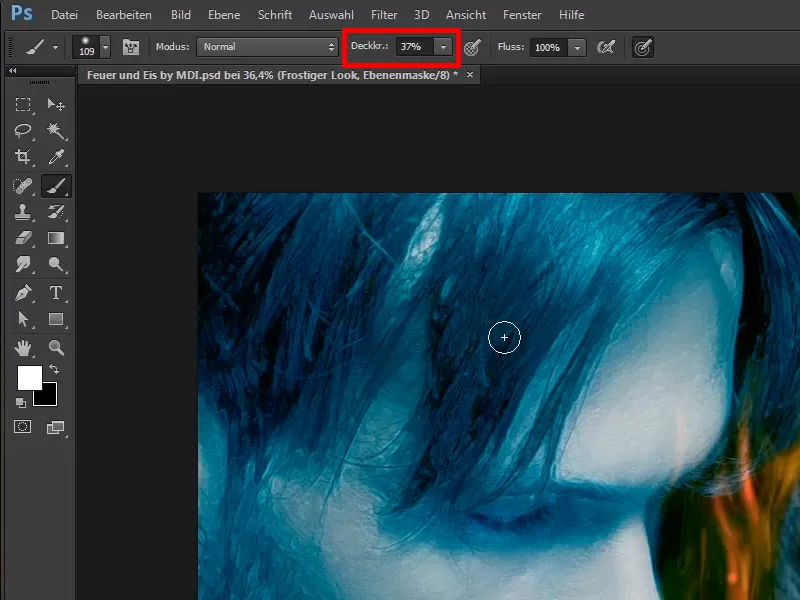Open the Auswahl menu
Screen dimensions: 800x600
tap(331, 15)
